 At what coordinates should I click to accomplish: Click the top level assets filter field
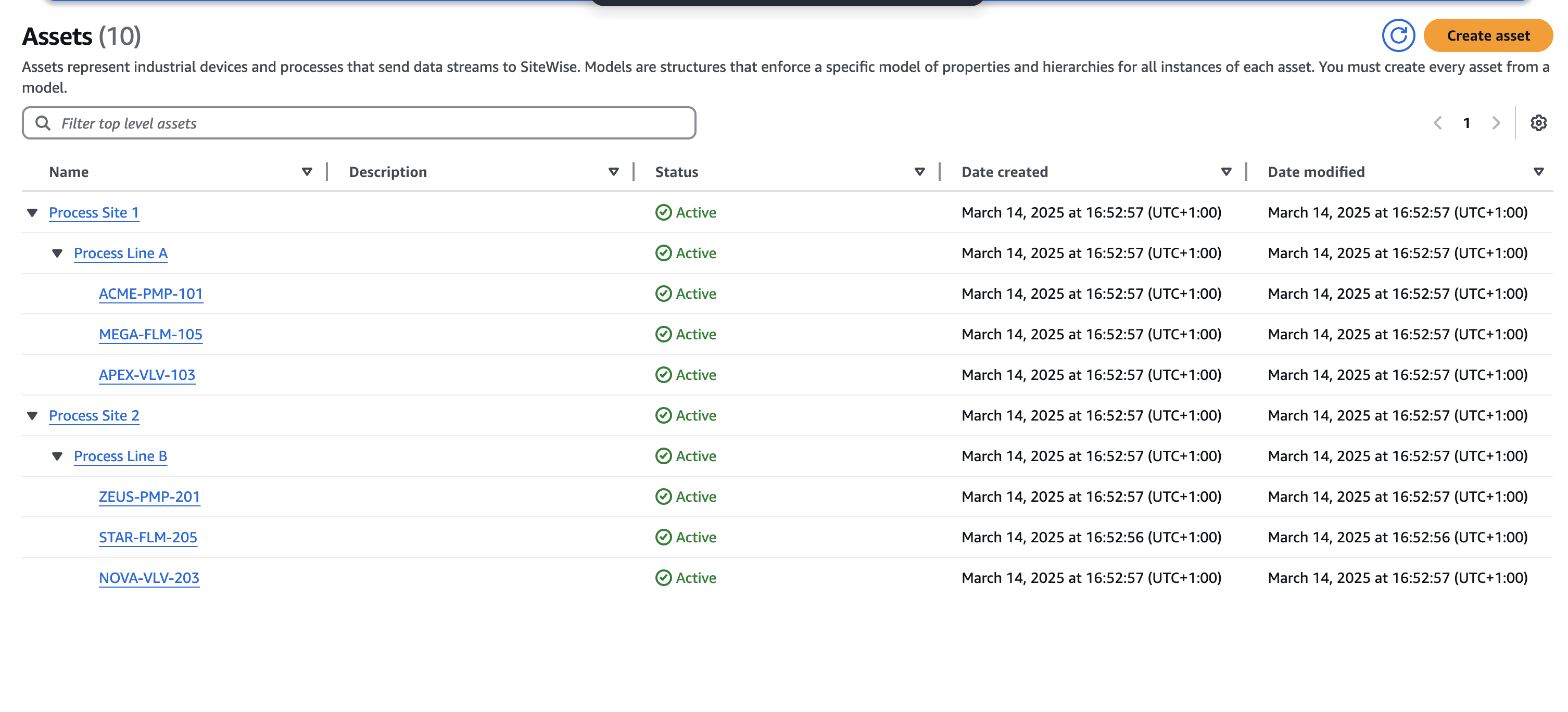(244, 122)
